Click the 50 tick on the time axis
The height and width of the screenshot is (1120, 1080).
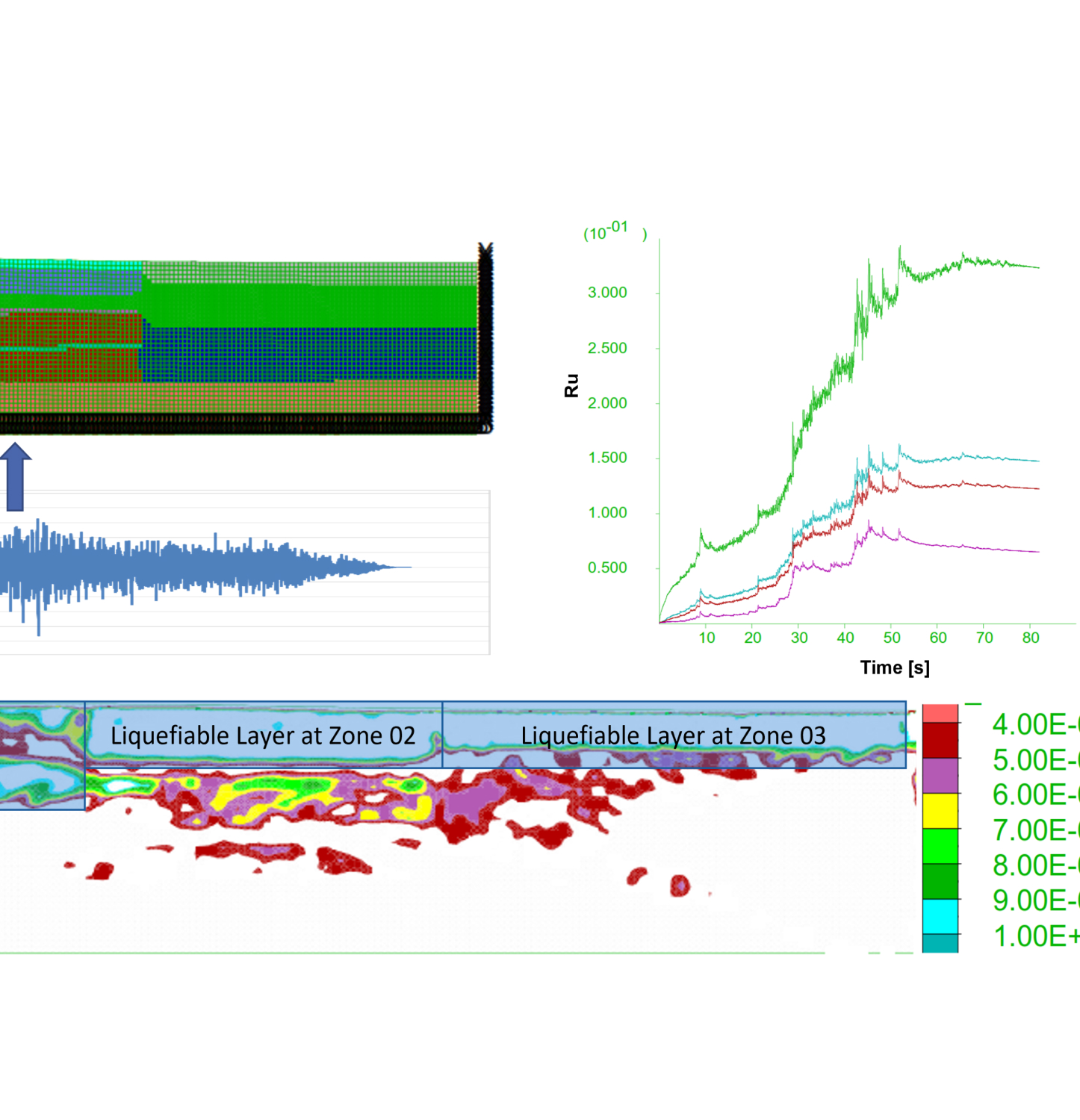pos(892,638)
